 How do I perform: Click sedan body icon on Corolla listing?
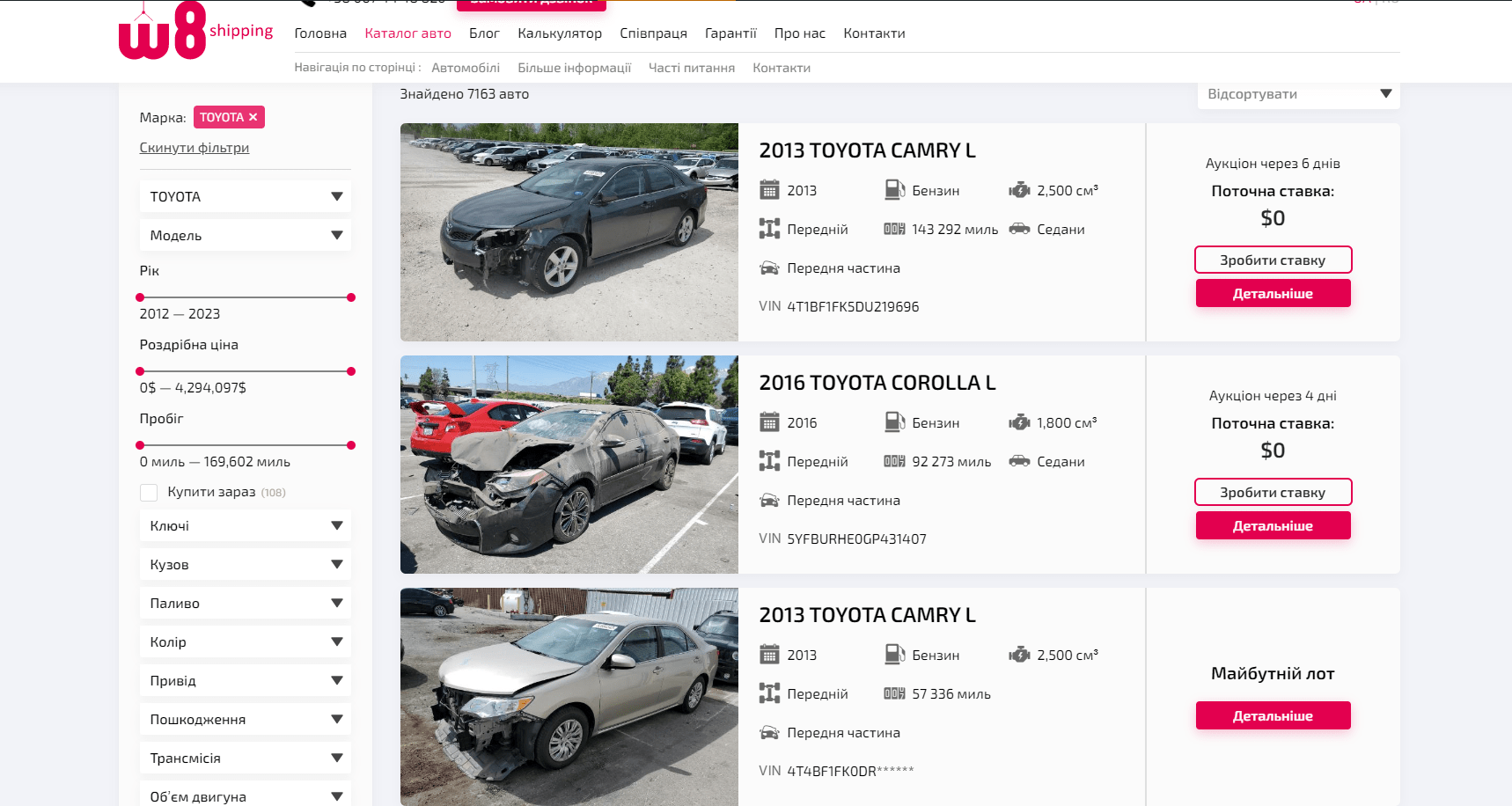[x=1019, y=461]
